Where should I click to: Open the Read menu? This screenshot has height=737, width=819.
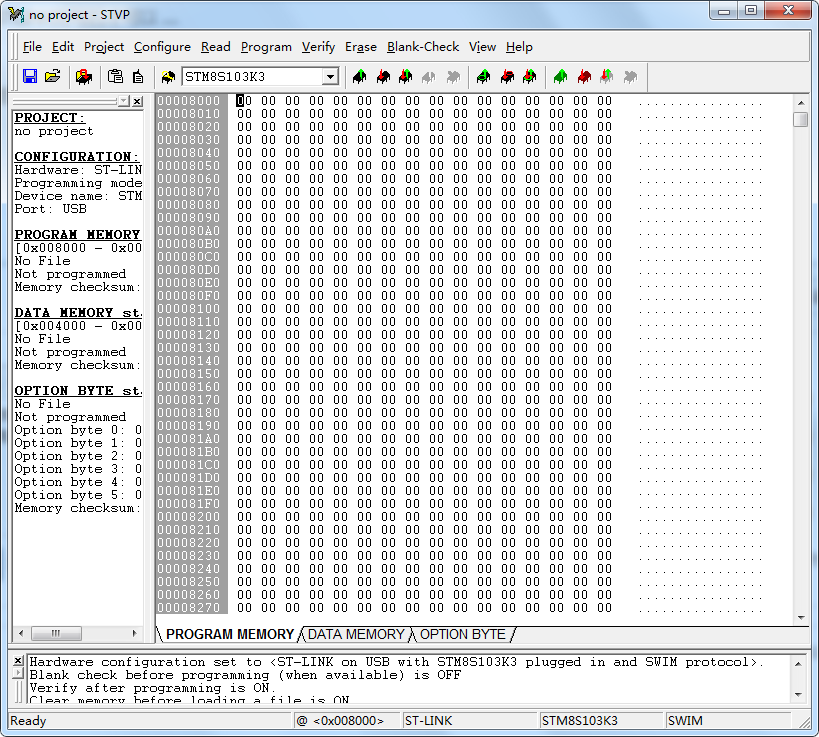[216, 47]
